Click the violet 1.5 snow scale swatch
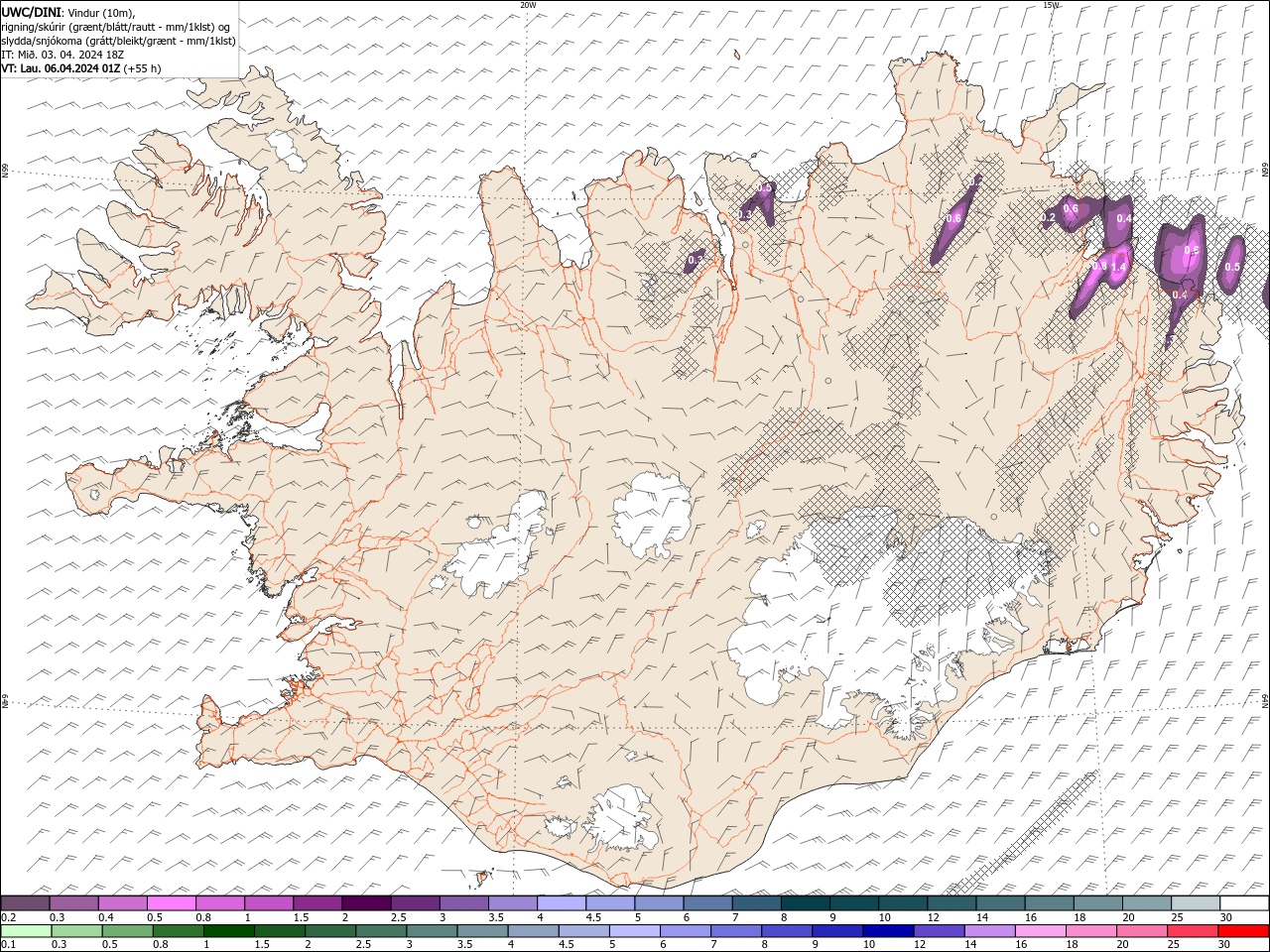The width and height of the screenshot is (1270, 952). coord(317,903)
